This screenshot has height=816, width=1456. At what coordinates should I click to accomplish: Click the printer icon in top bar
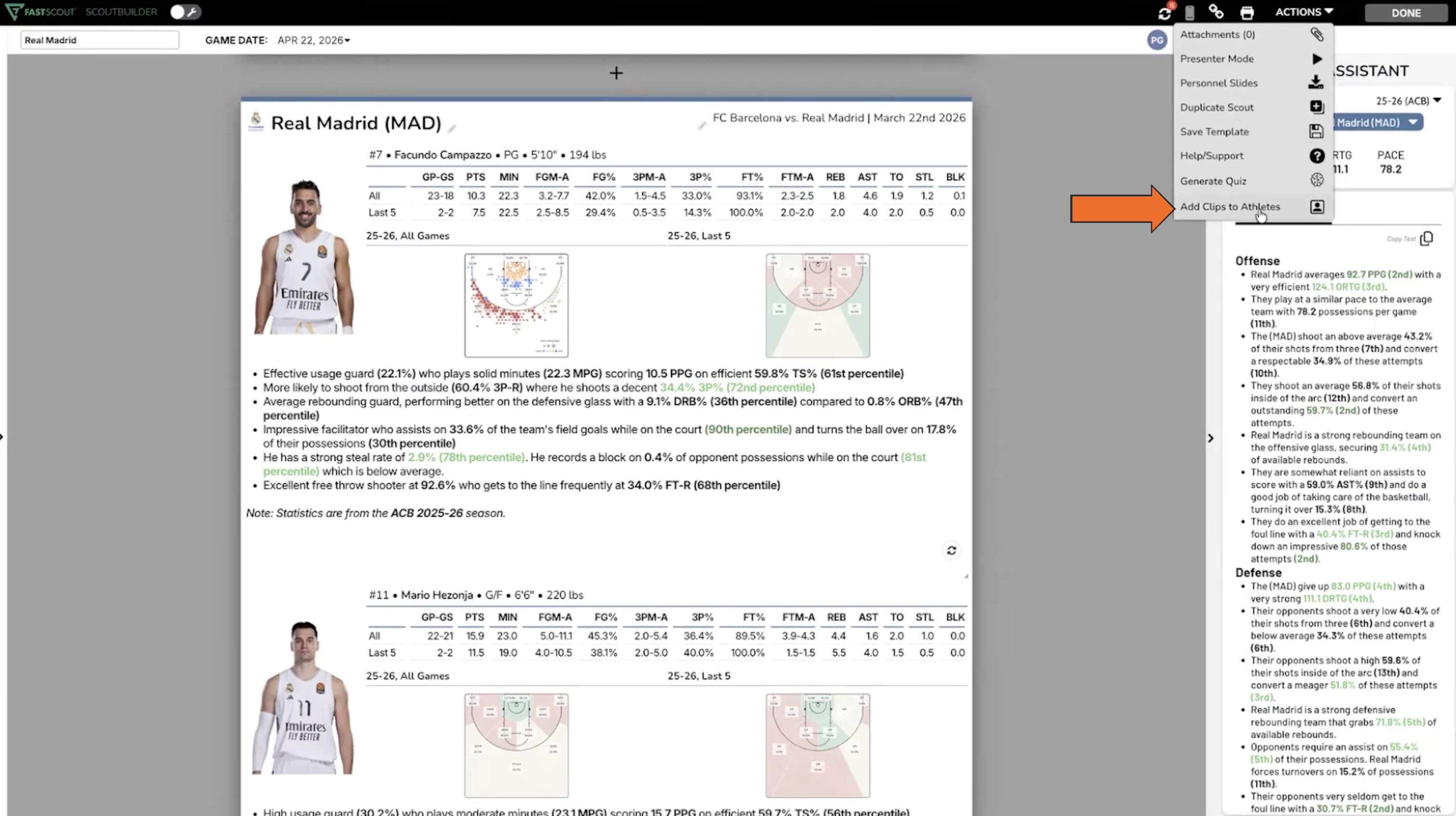tap(1247, 13)
